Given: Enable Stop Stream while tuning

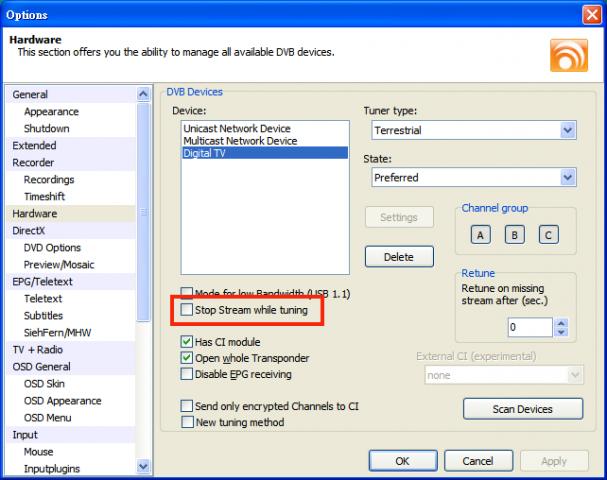Looking at the screenshot, I should coord(187,311).
